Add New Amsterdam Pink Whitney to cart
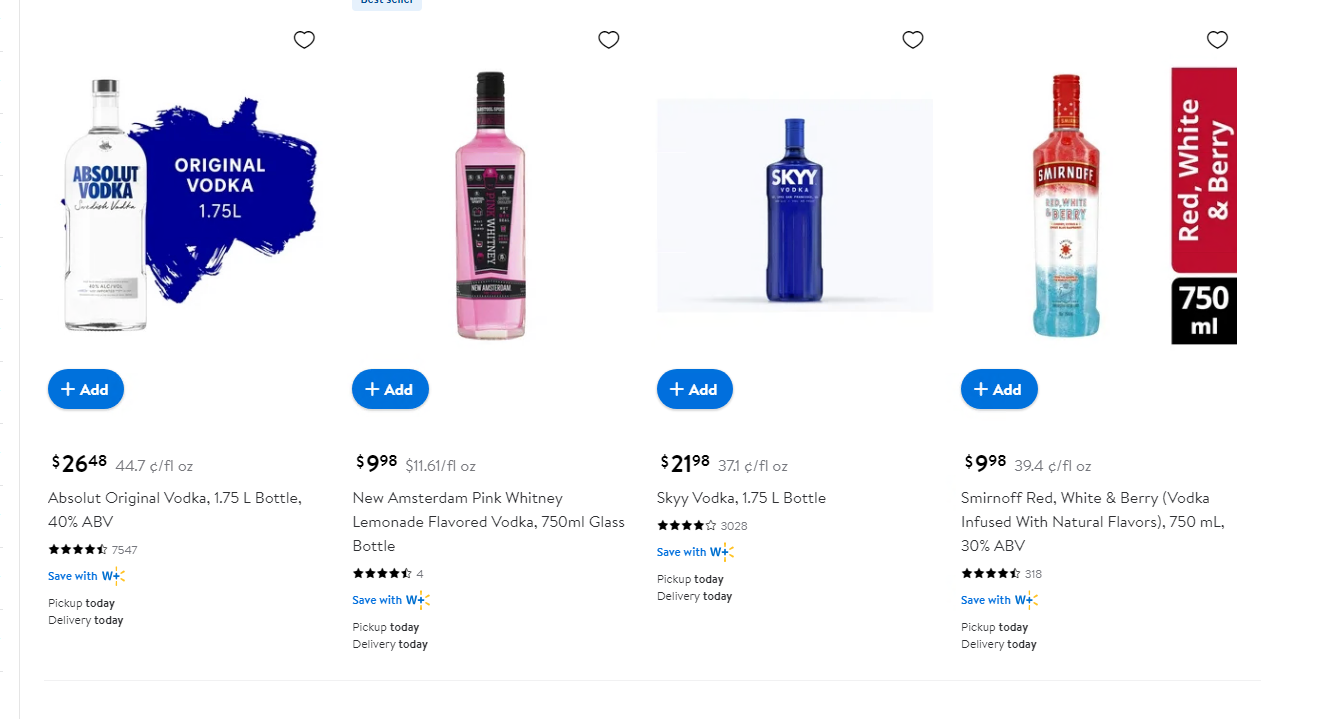 click(x=390, y=389)
